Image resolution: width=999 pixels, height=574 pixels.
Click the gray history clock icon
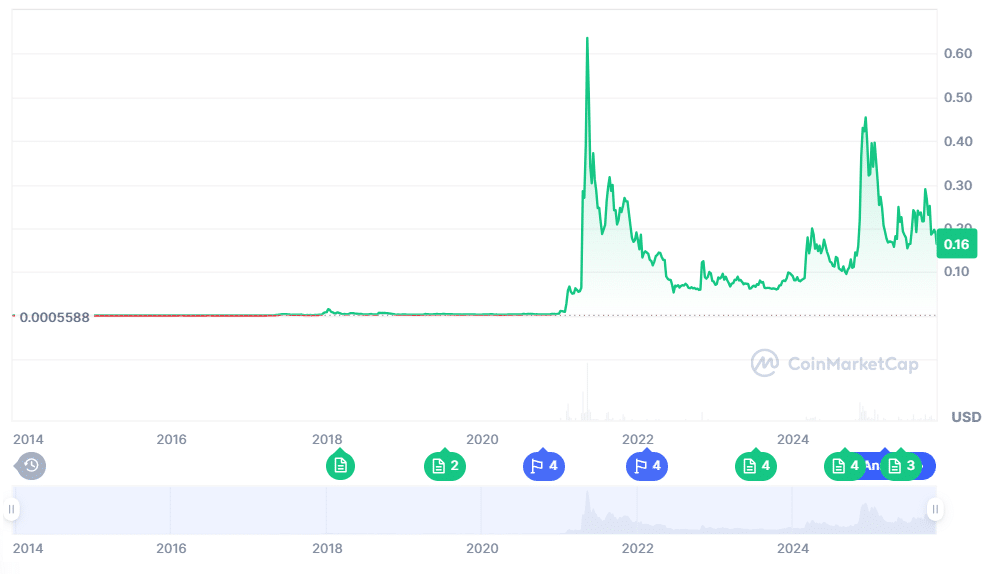tap(31, 465)
